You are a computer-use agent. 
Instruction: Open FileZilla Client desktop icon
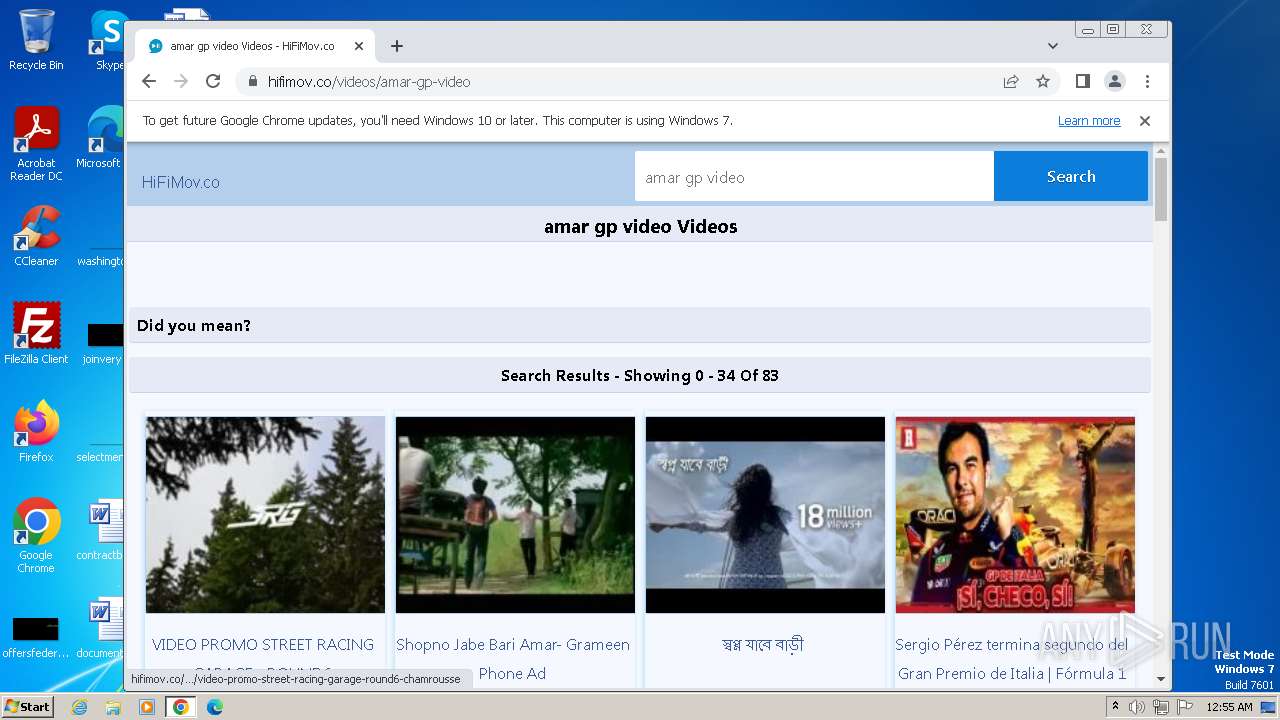click(36, 333)
